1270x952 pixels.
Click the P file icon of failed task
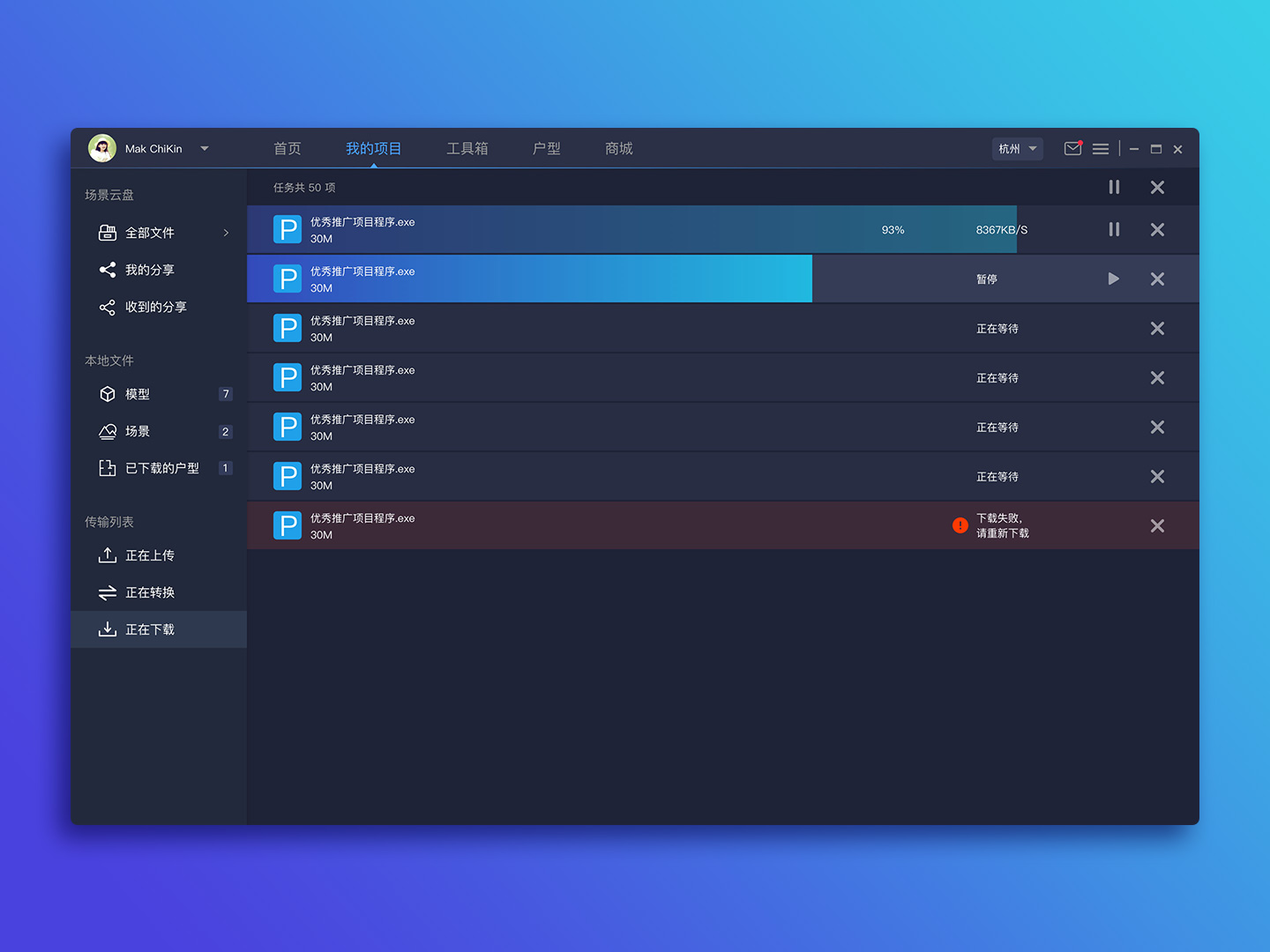[x=288, y=525]
